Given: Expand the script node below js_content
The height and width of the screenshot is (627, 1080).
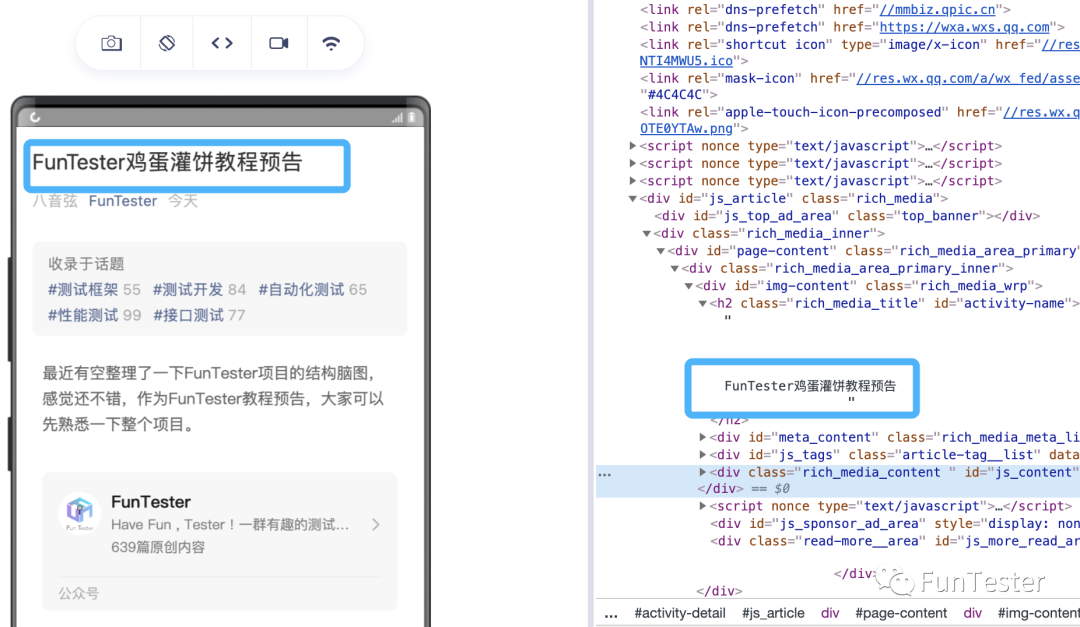Looking at the screenshot, I should click(x=703, y=506).
